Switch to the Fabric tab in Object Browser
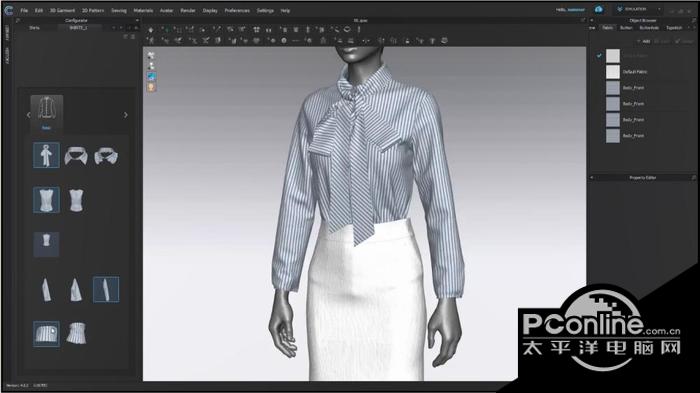This screenshot has height=393, width=700. (608, 28)
